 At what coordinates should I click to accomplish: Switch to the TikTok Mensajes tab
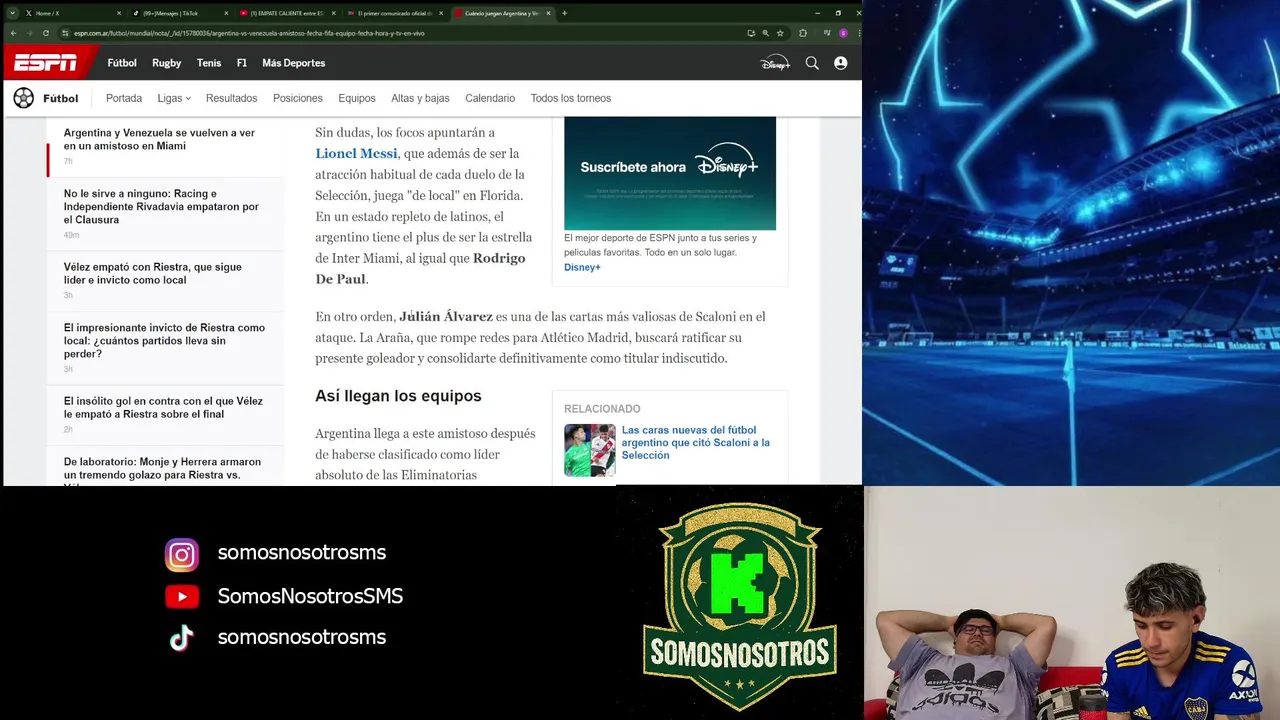[178, 13]
